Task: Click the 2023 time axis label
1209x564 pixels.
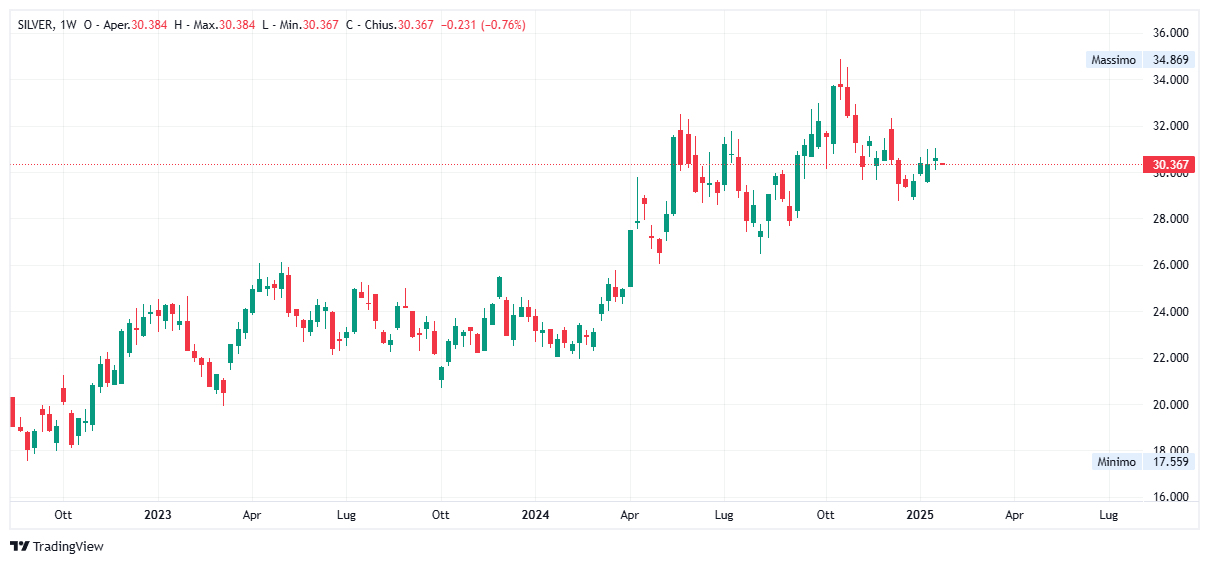Action: click(157, 515)
